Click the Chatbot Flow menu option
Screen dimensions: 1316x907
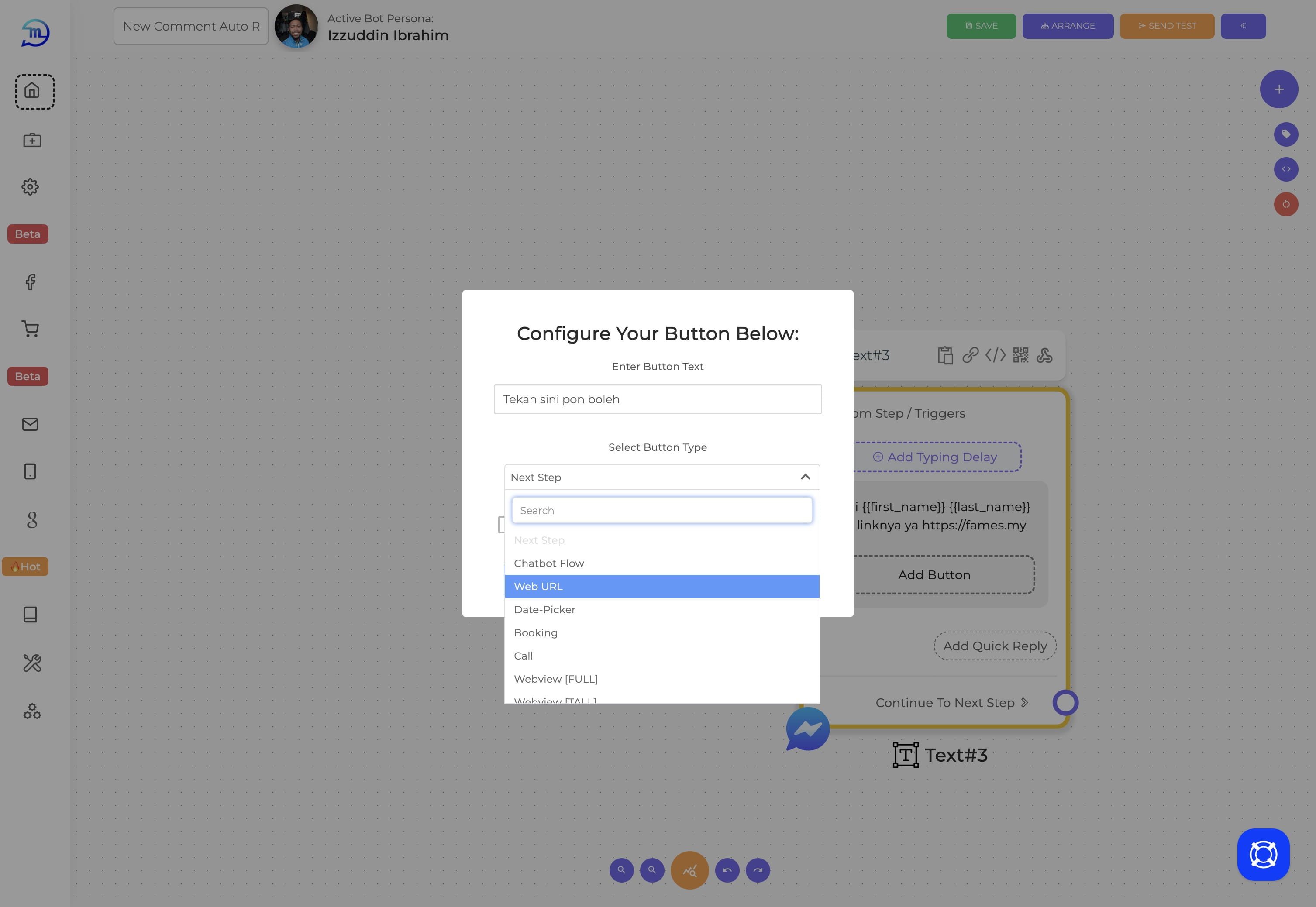661,563
